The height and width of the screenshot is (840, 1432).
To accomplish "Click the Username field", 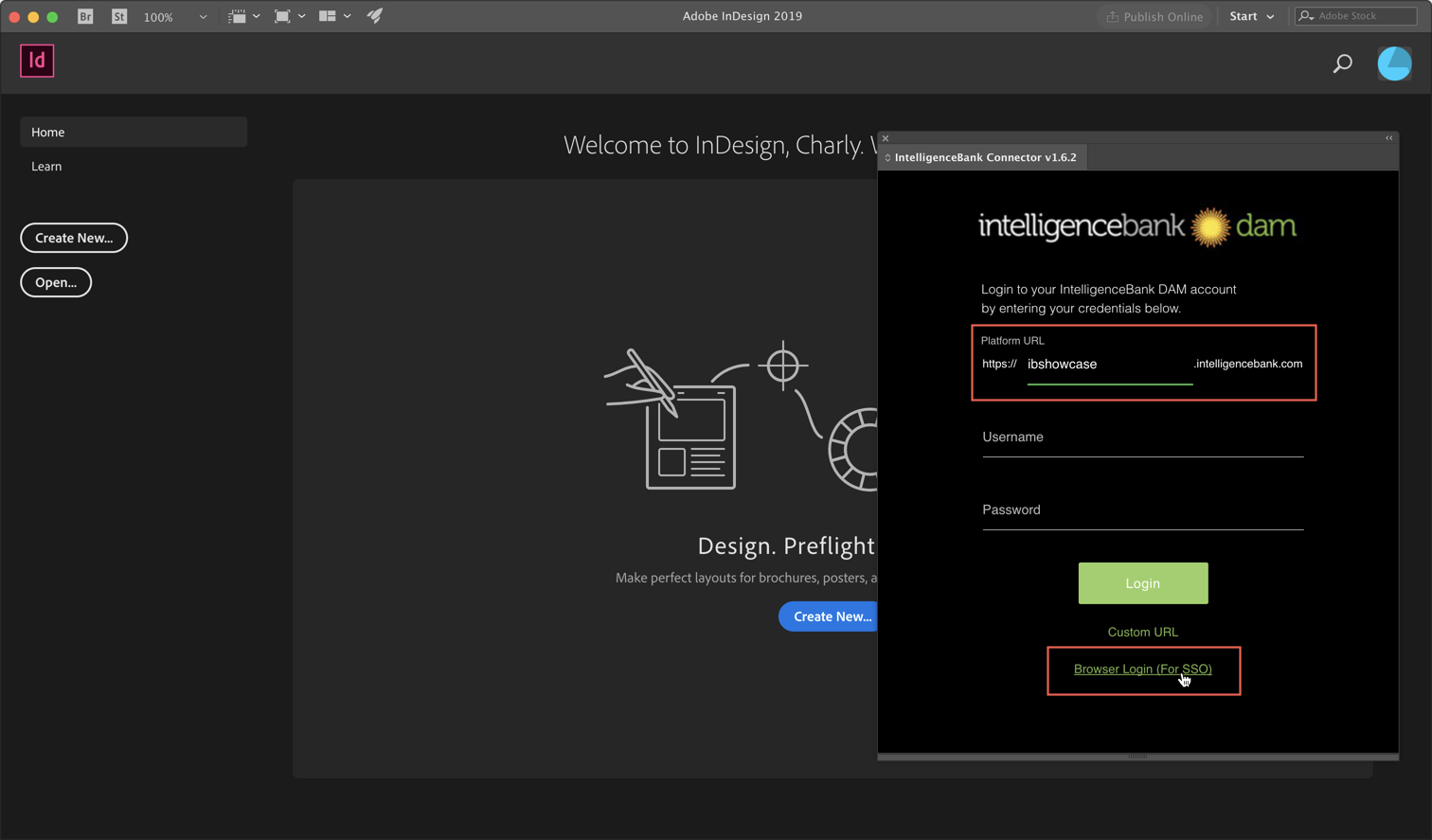I will tap(1143, 438).
